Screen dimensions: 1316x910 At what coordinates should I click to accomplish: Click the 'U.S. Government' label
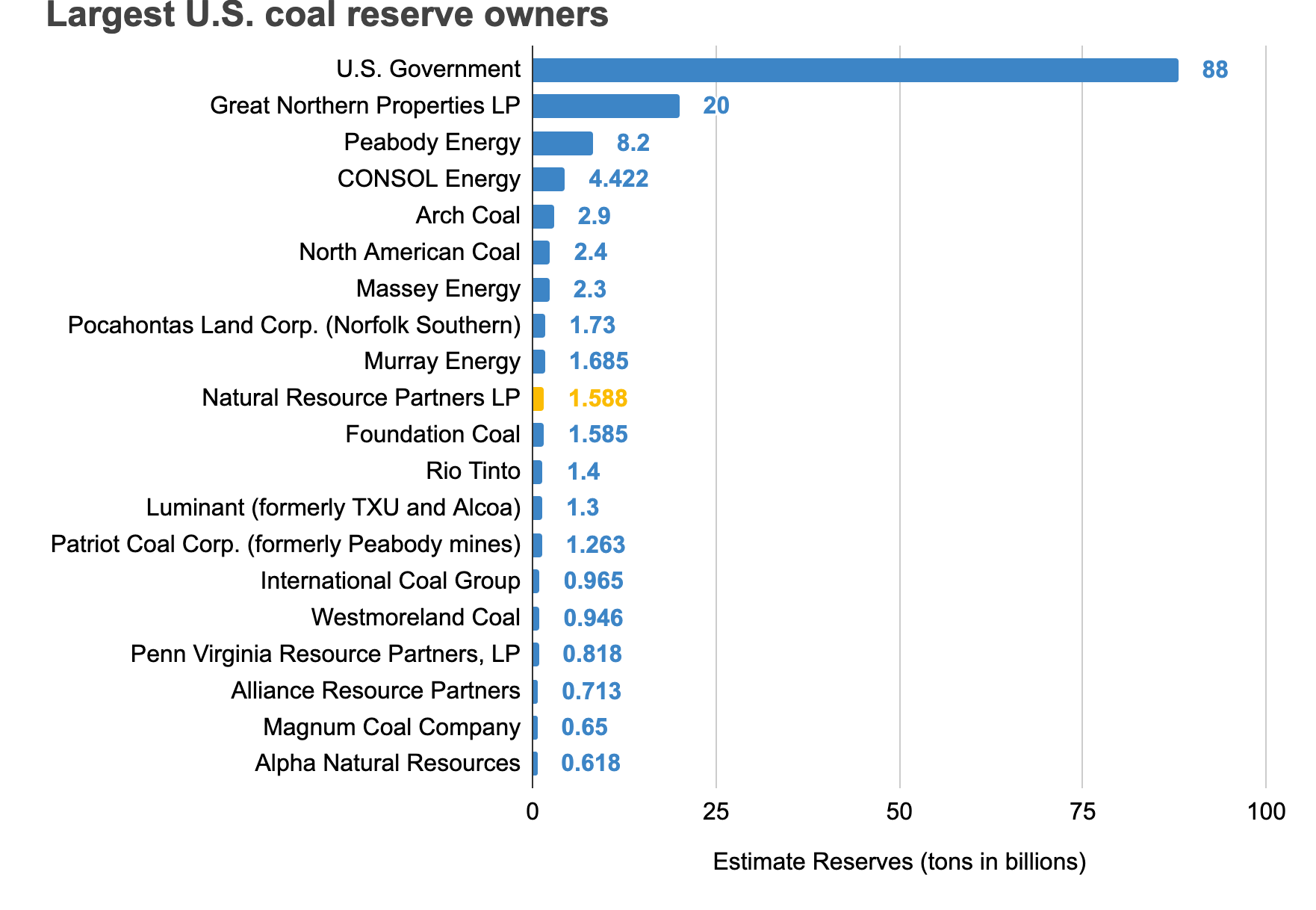[428, 69]
